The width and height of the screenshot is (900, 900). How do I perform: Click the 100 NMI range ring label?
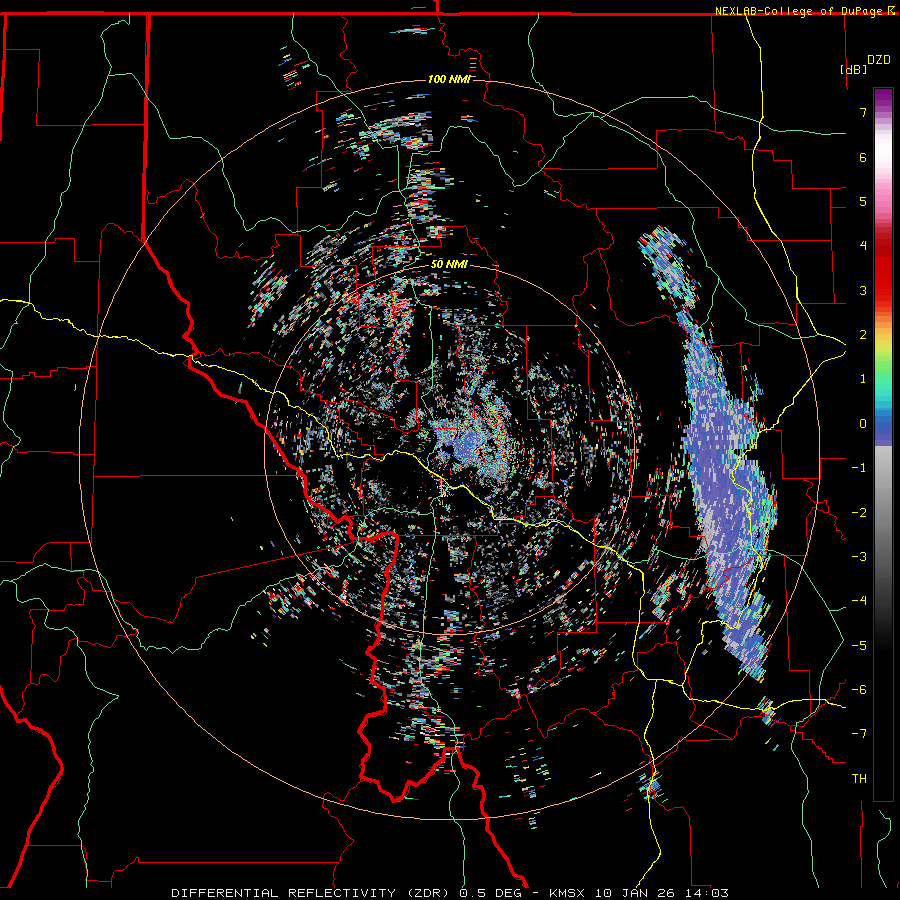[x=449, y=79]
